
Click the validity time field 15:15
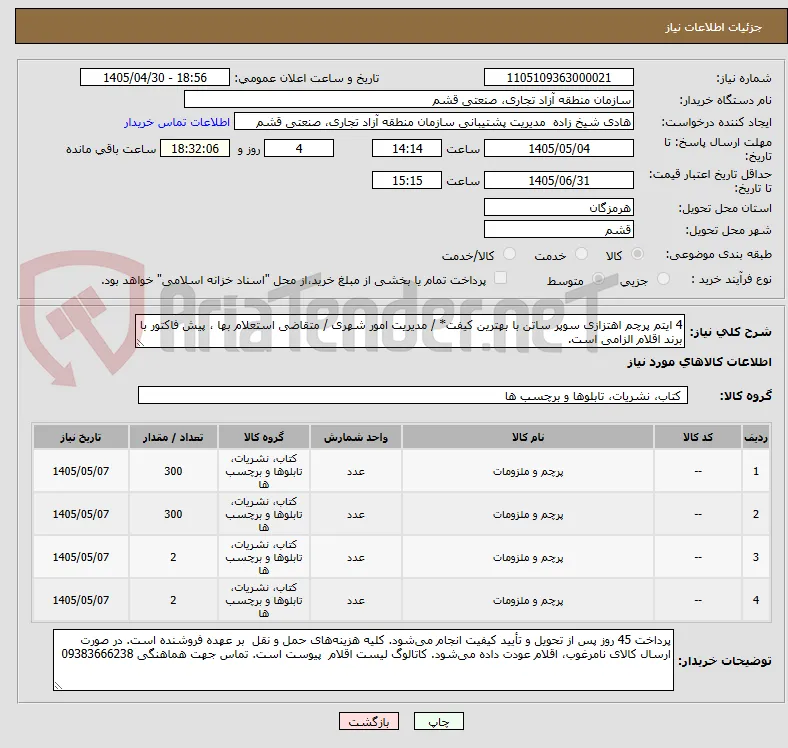click(407, 180)
